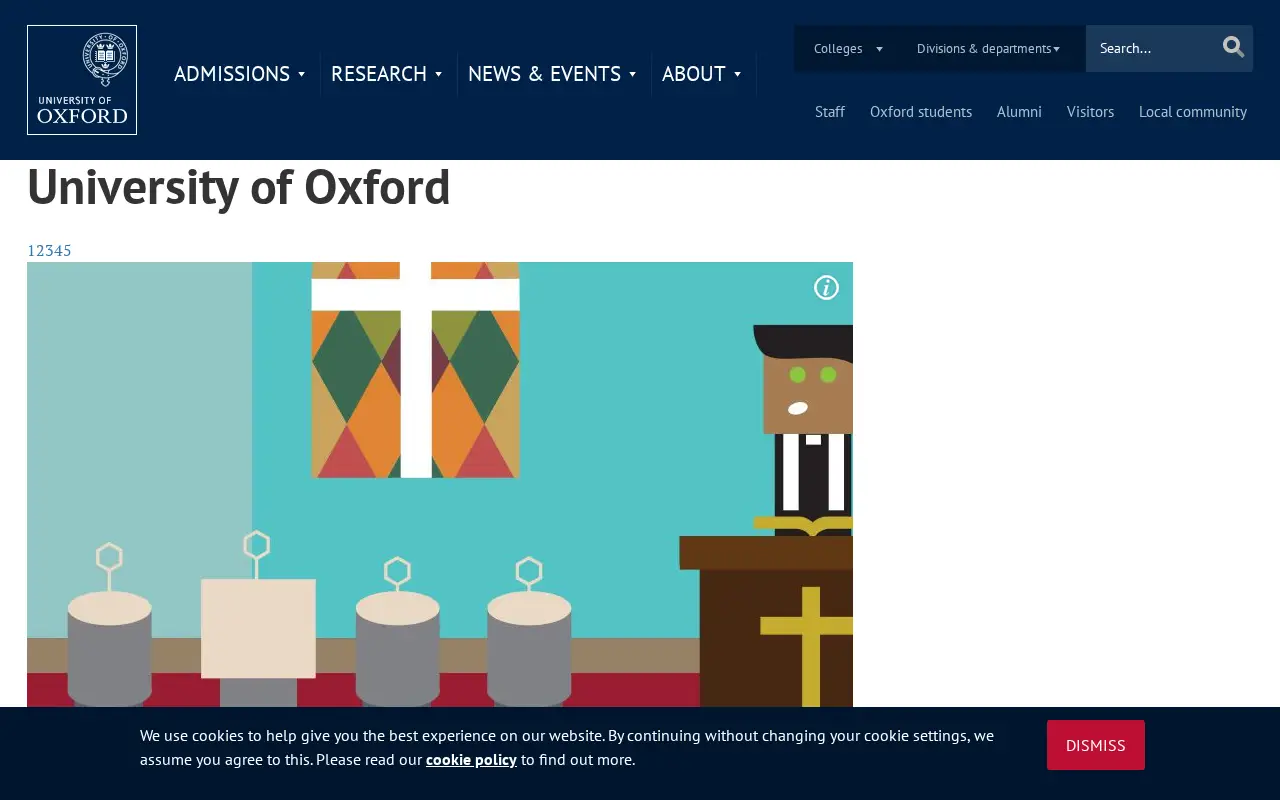Select slide 2 in the slideshow pager
The height and width of the screenshot is (800, 1280).
click(40, 251)
